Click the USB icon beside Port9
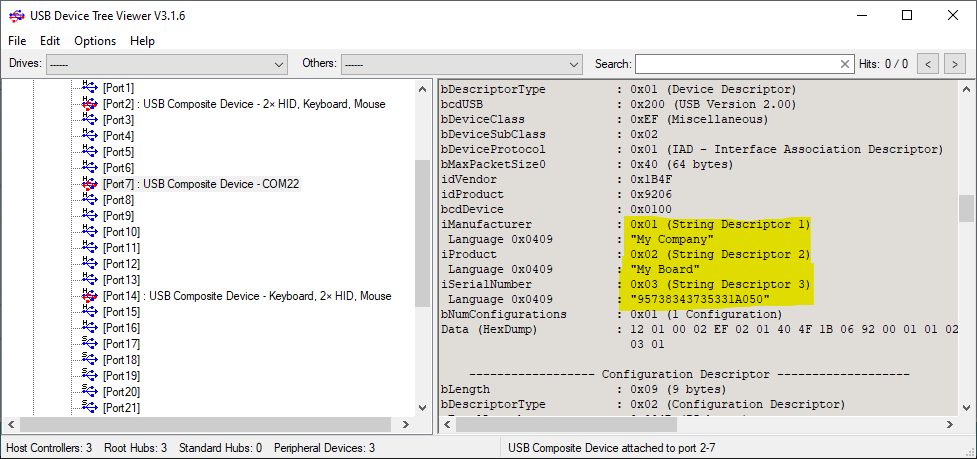Screen dimensions: 977x459 [90, 215]
